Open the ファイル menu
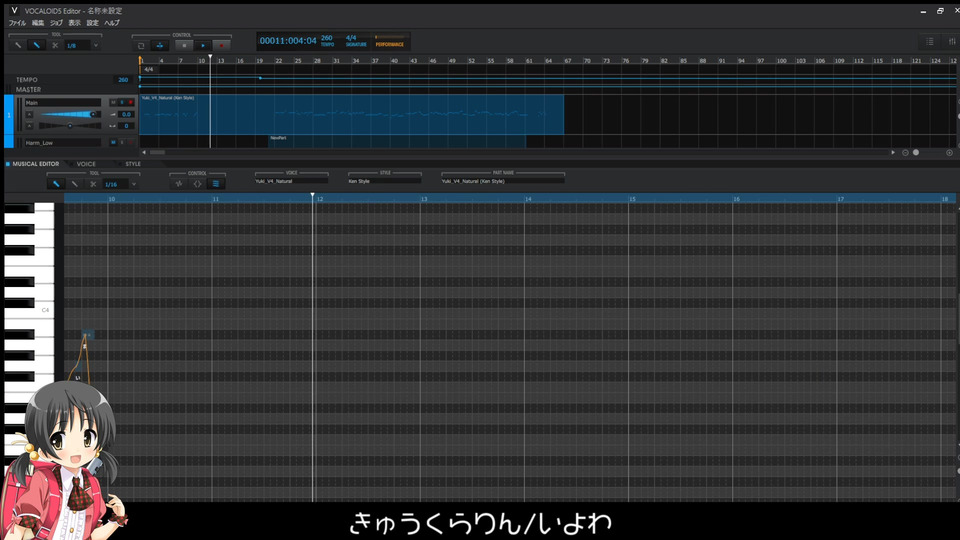 click(17, 23)
